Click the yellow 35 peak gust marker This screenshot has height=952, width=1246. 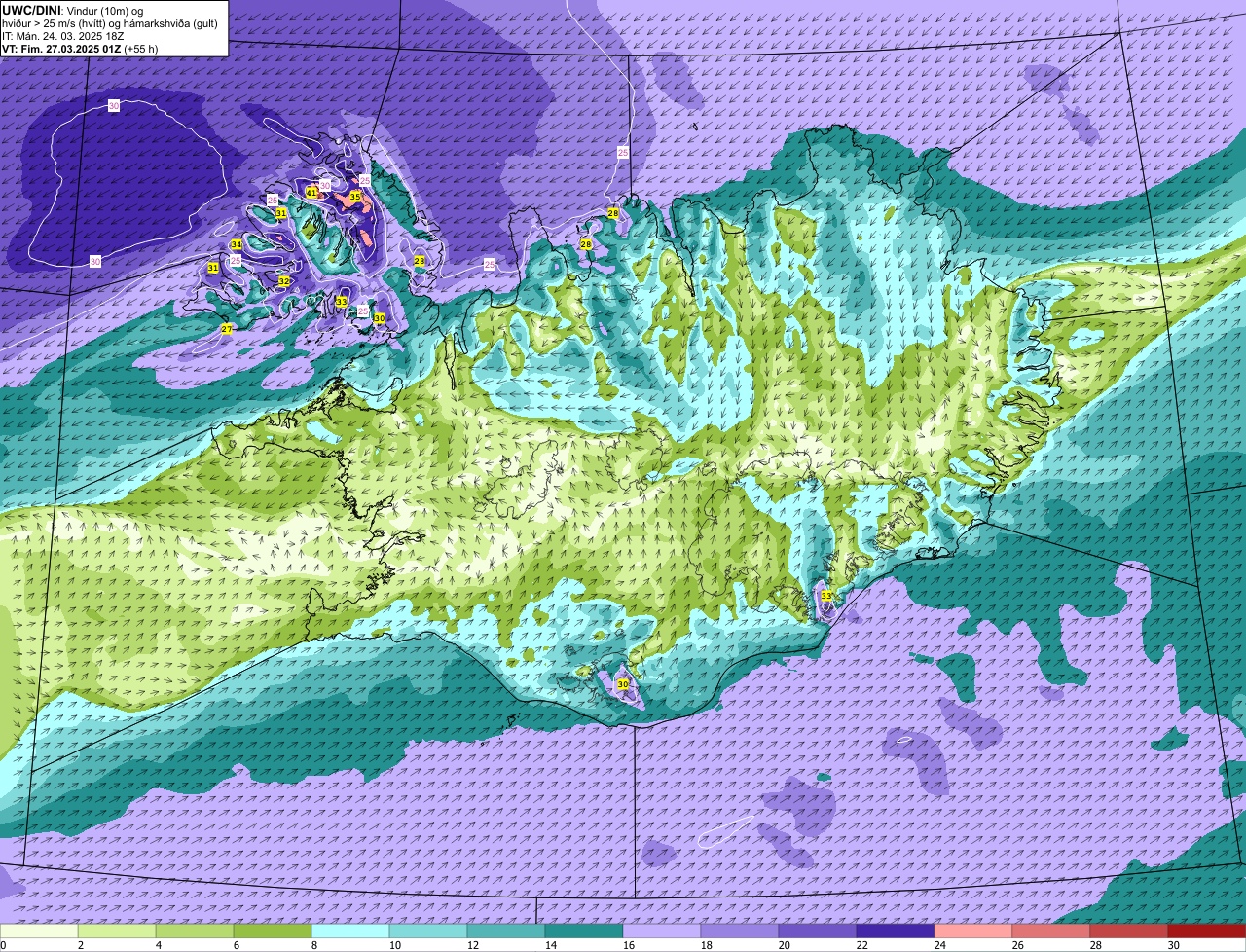355,197
